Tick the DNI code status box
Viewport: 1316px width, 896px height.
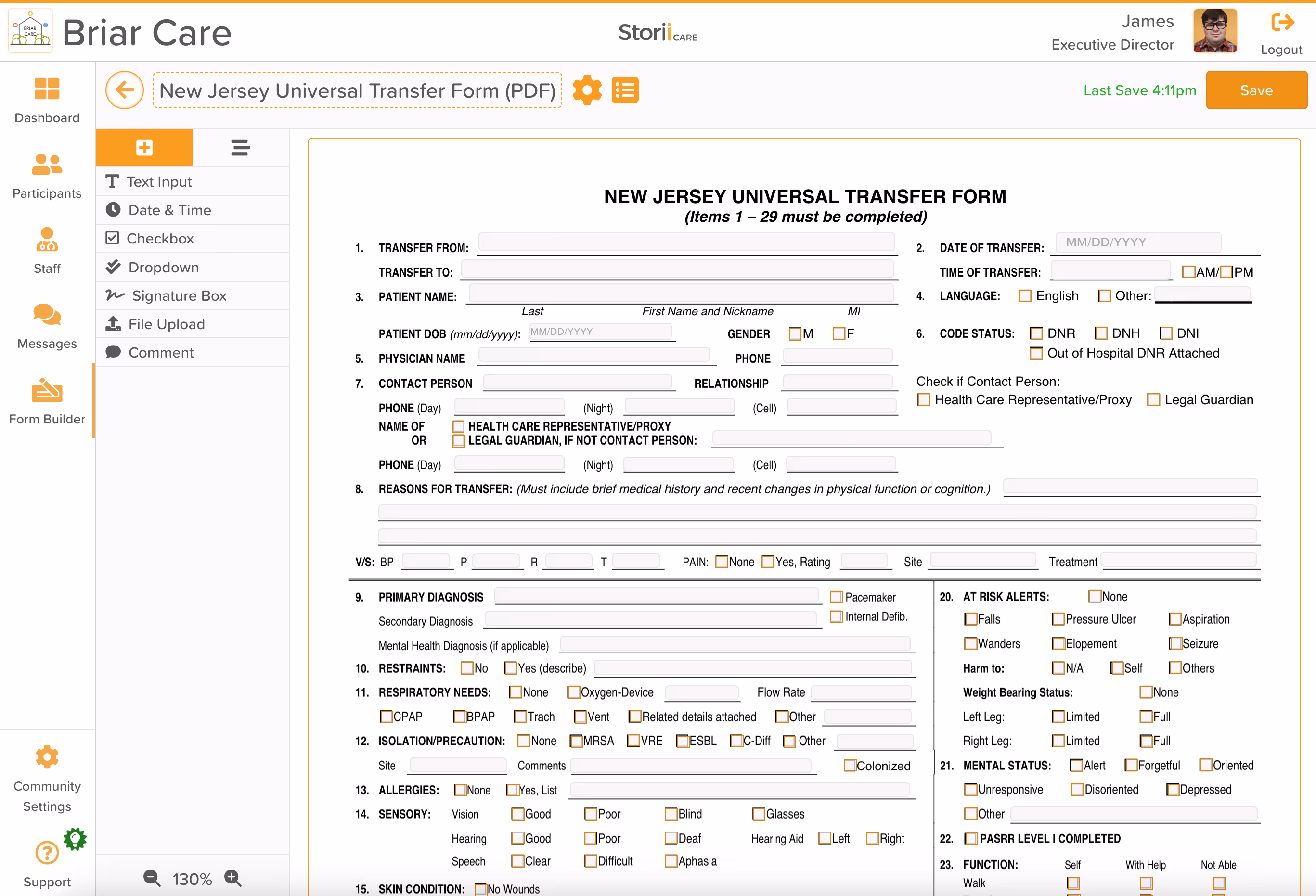point(1166,333)
